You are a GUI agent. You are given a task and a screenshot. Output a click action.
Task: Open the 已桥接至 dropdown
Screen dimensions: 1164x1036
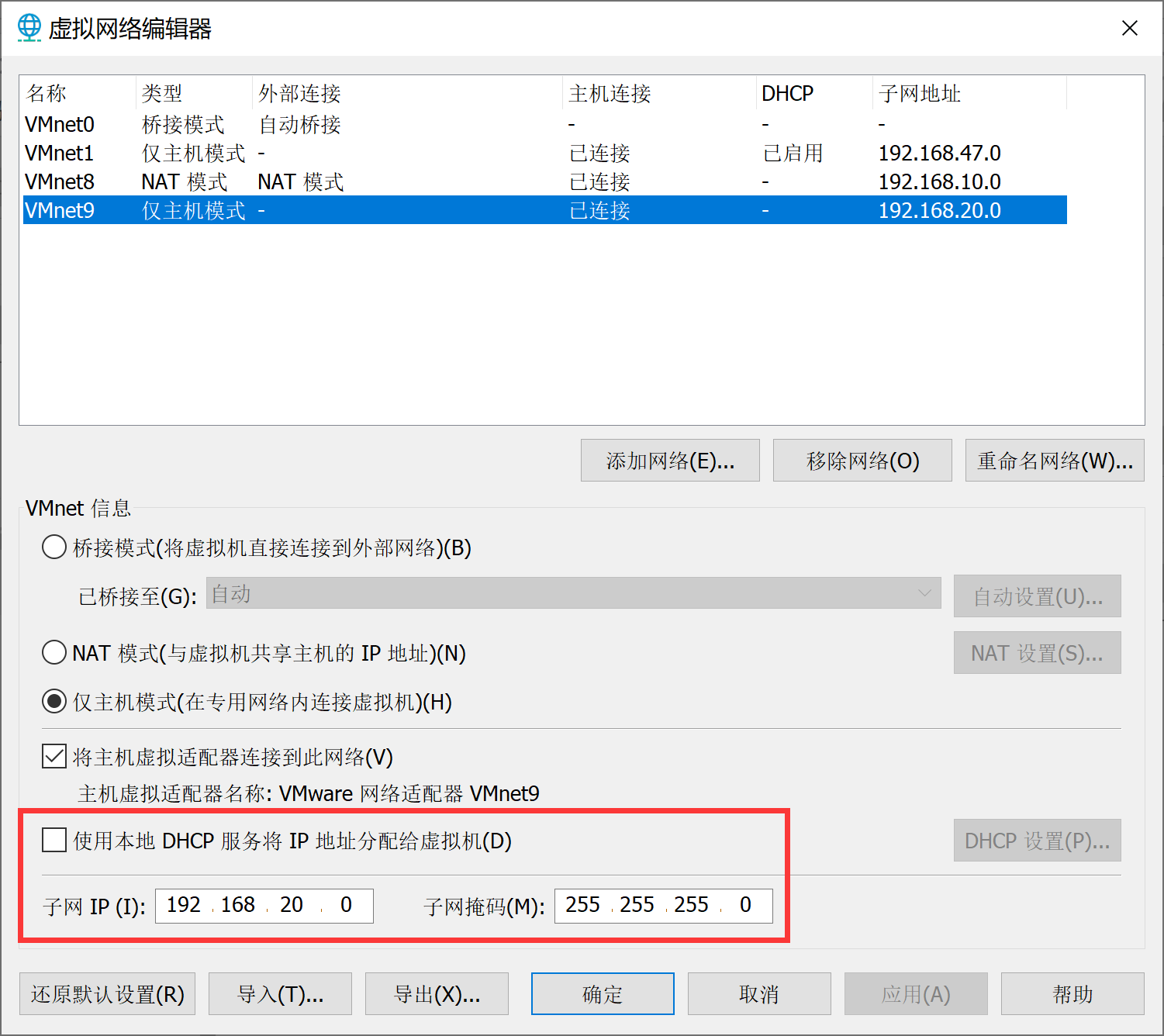(573, 593)
